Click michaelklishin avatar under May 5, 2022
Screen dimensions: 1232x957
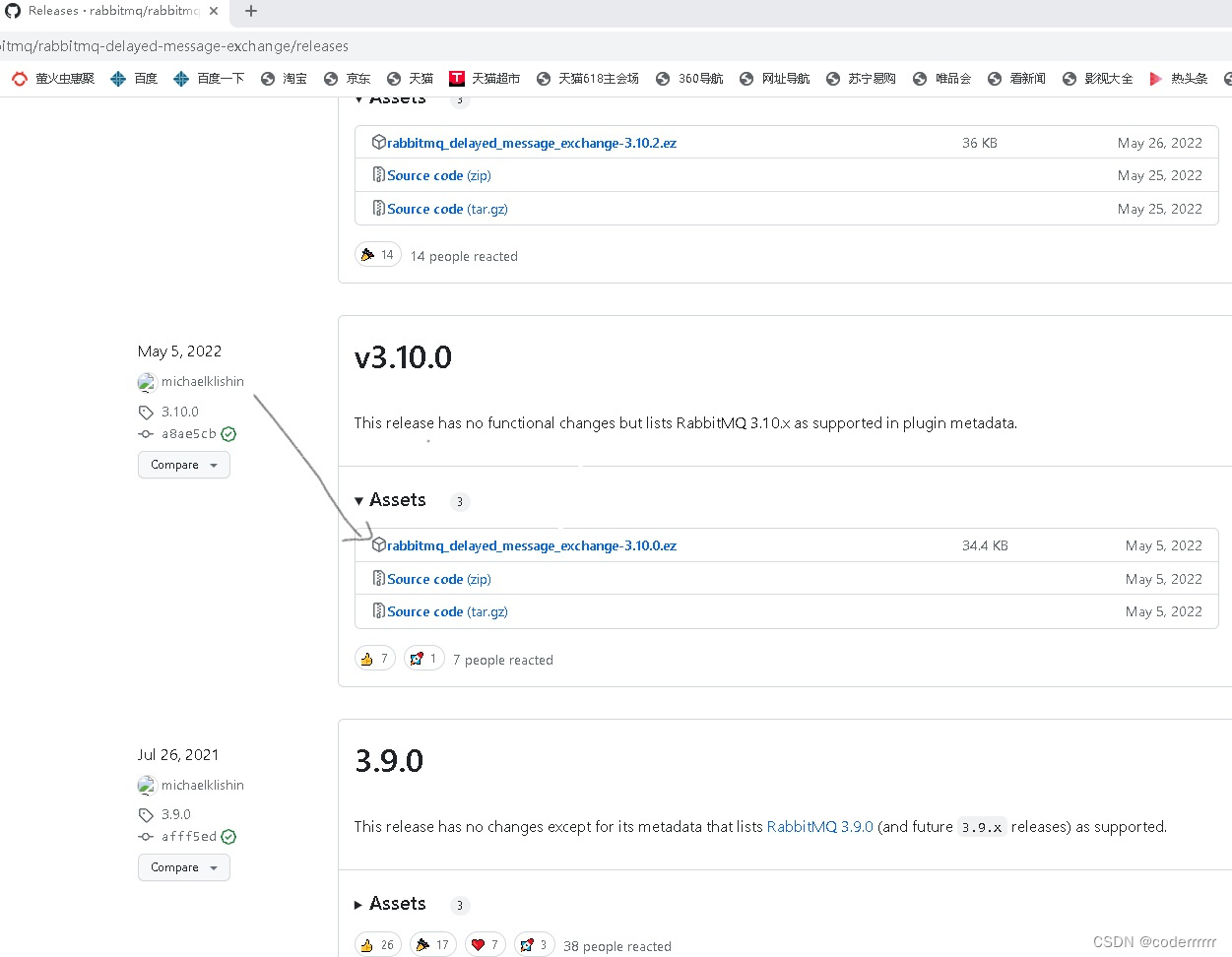(147, 382)
